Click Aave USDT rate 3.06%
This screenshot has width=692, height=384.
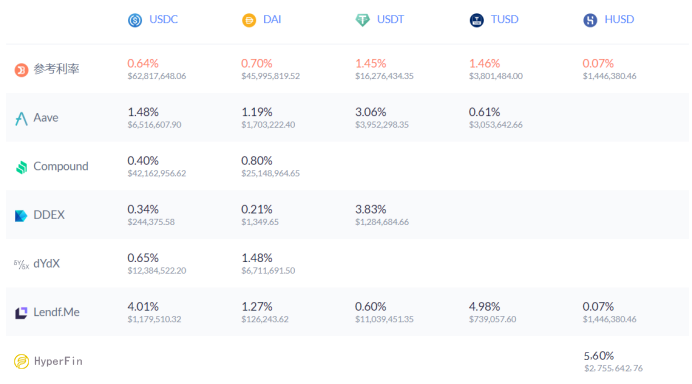371,112
